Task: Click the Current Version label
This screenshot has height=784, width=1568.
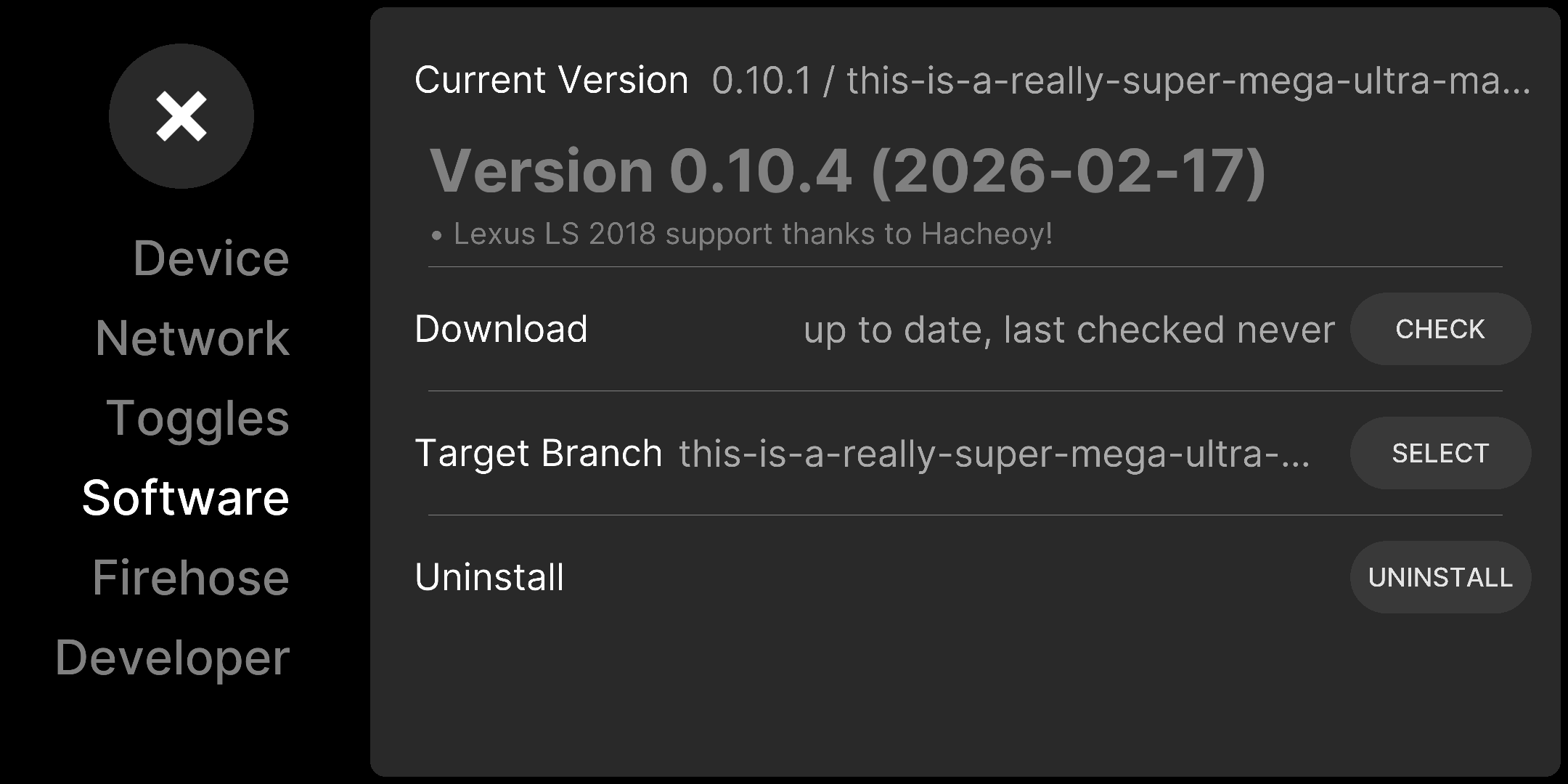Action: tap(552, 80)
